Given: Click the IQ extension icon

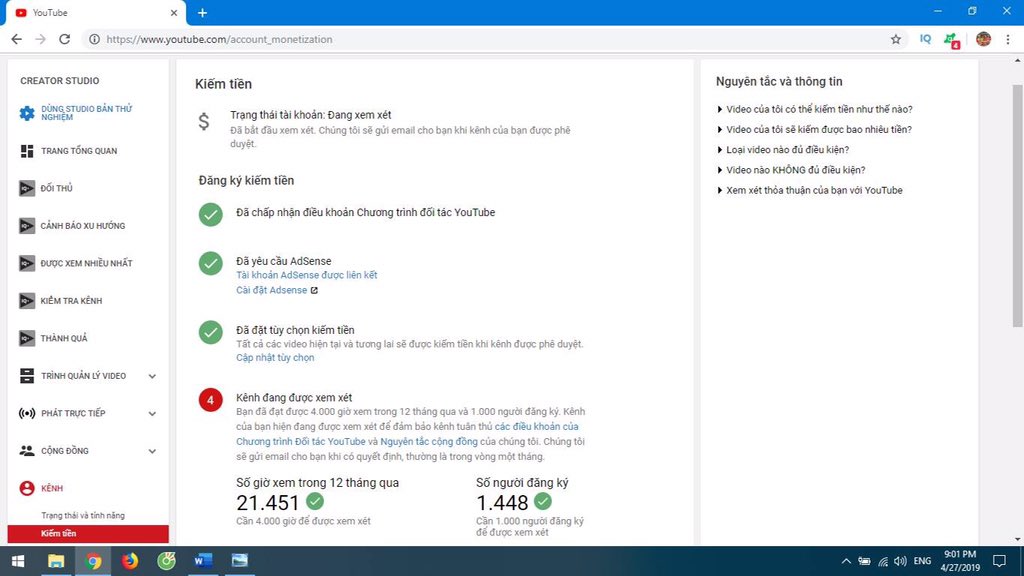Looking at the screenshot, I should [925, 39].
